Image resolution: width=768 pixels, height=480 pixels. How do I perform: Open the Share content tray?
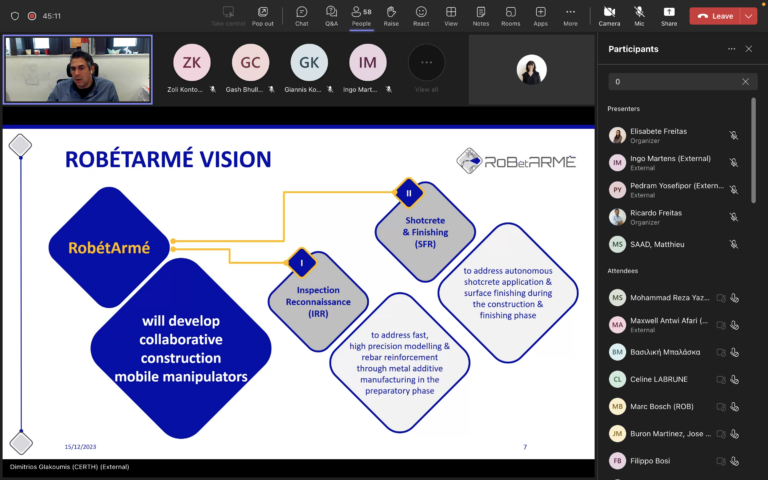(x=669, y=16)
